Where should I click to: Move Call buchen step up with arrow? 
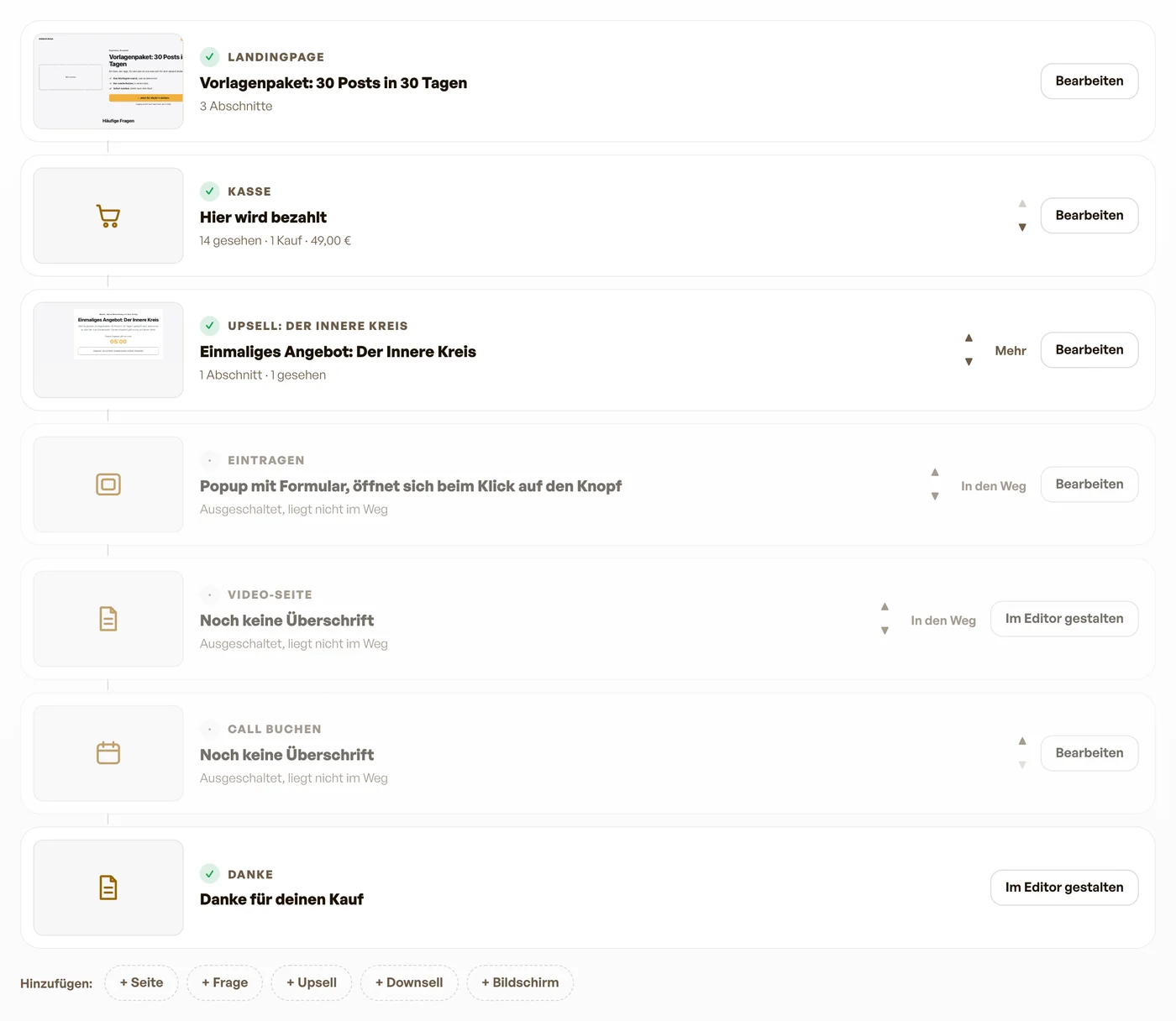[x=1022, y=741]
